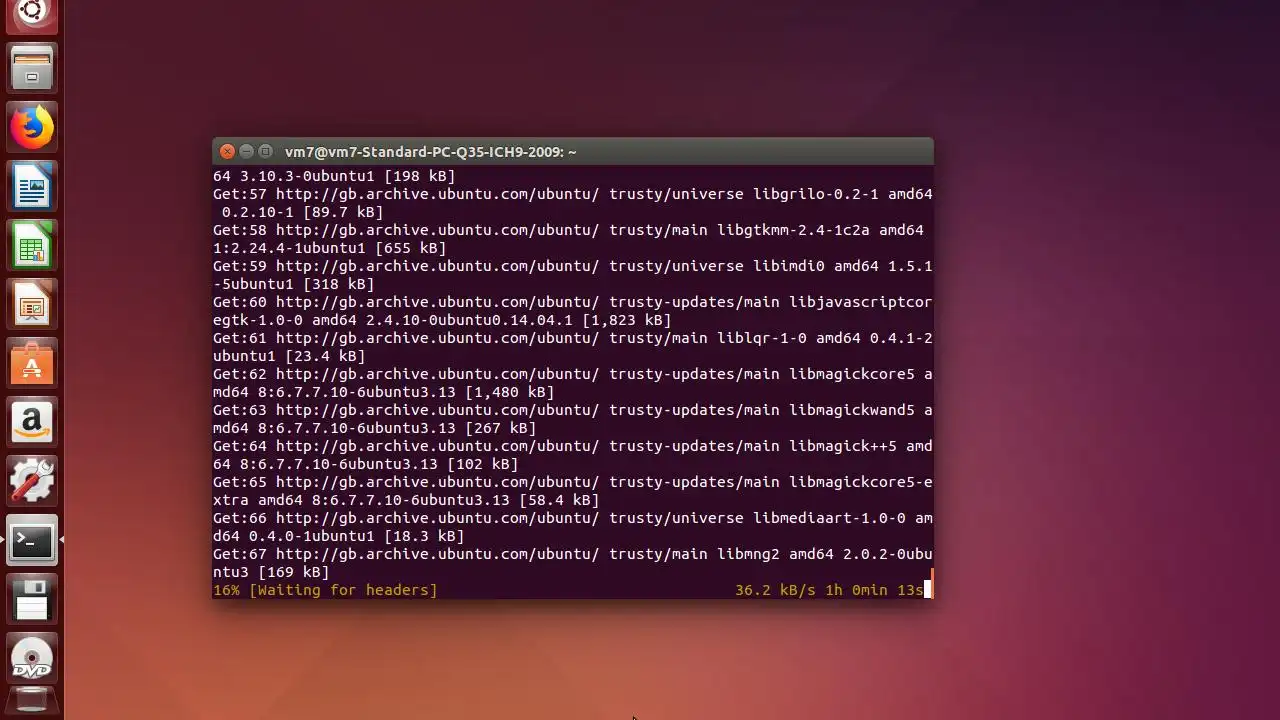
Task: Click the Get:59 libimdi0 line
Action: click(573, 266)
